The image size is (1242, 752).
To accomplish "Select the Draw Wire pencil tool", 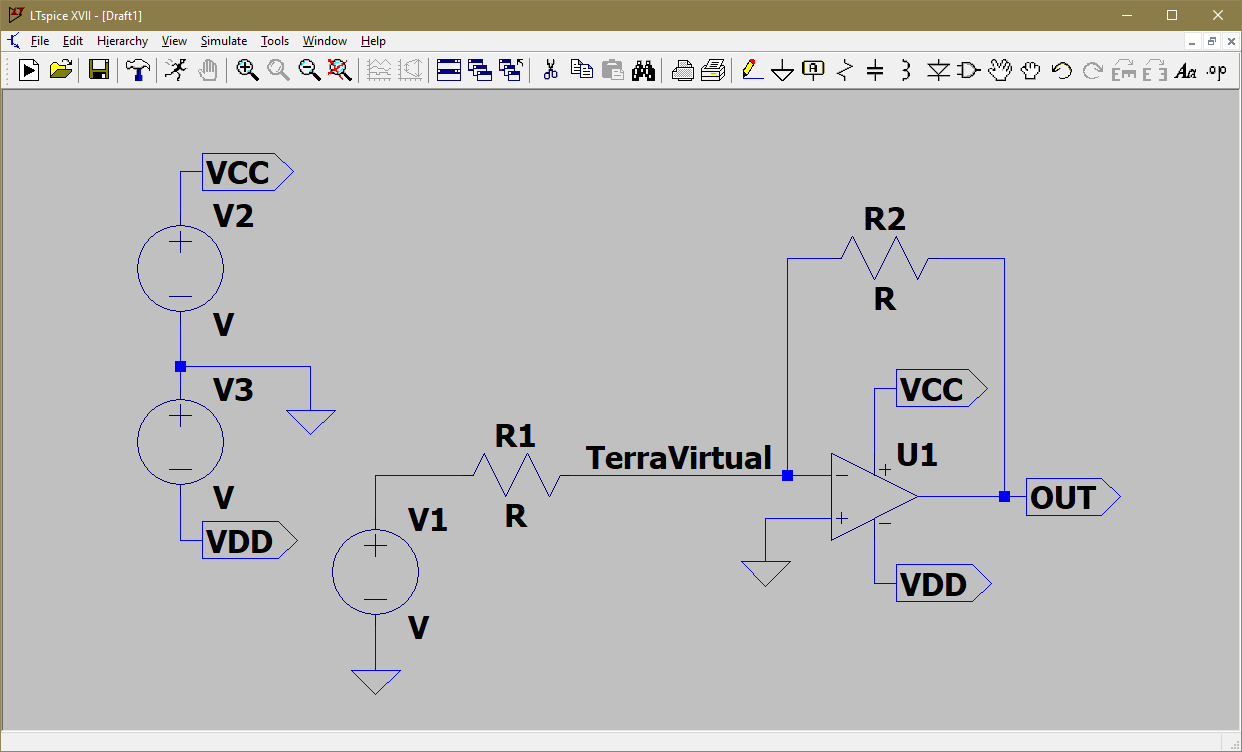I will pyautogui.click(x=751, y=70).
